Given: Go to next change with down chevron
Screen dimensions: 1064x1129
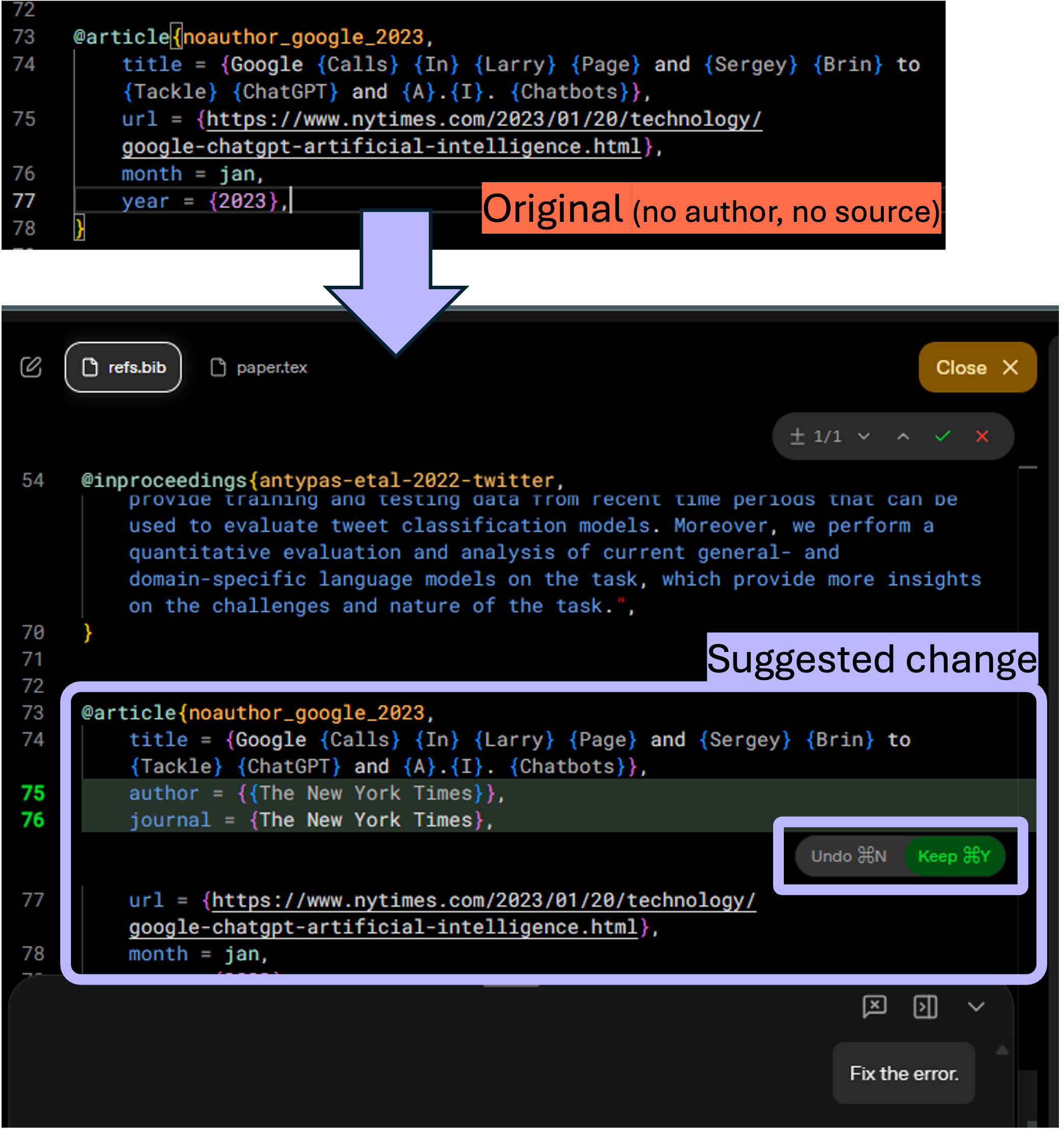Looking at the screenshot, I should pyautogui.click(x=863, y=436).
